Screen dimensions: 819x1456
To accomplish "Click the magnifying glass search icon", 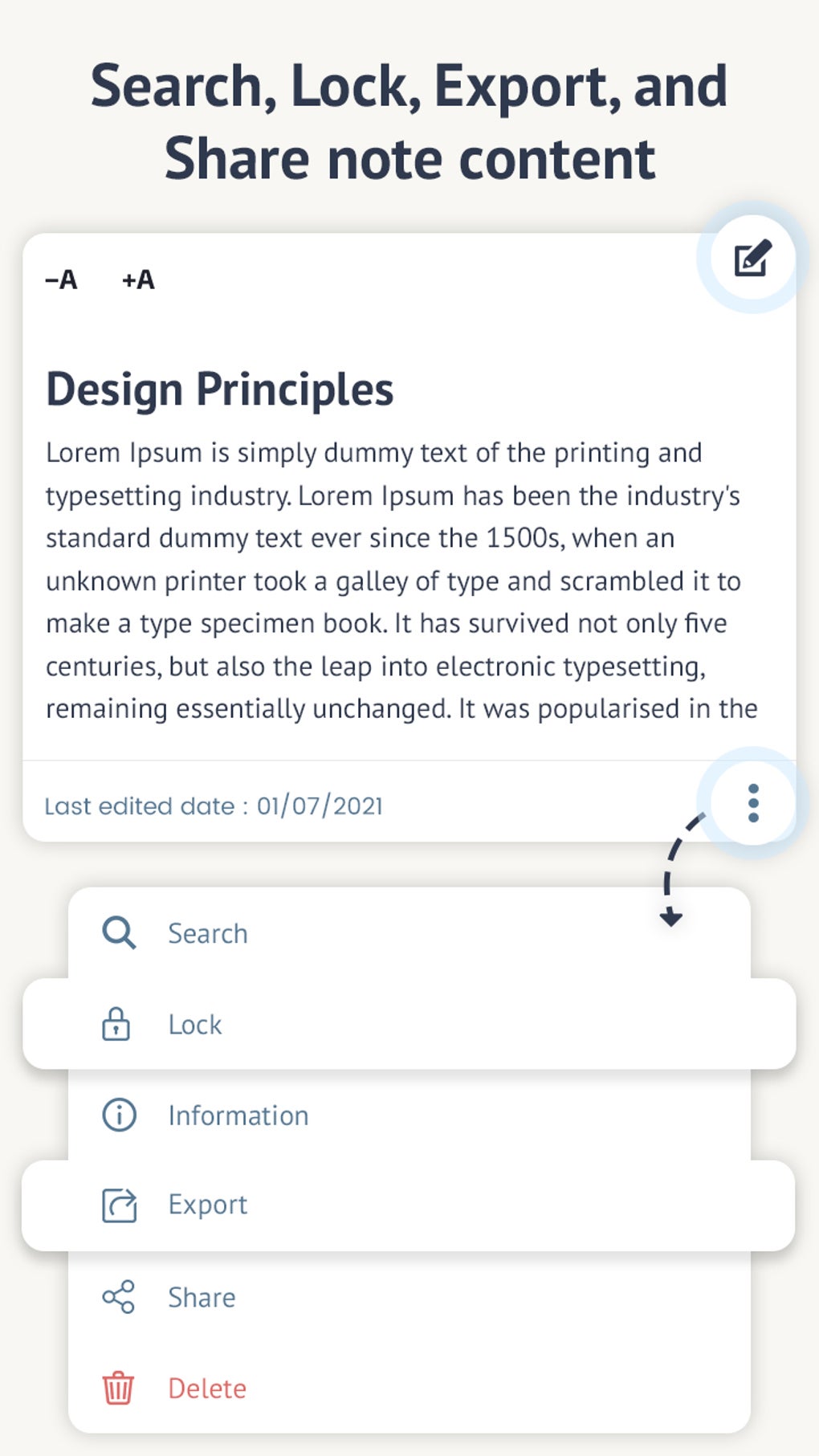I will tap(119, 933).
